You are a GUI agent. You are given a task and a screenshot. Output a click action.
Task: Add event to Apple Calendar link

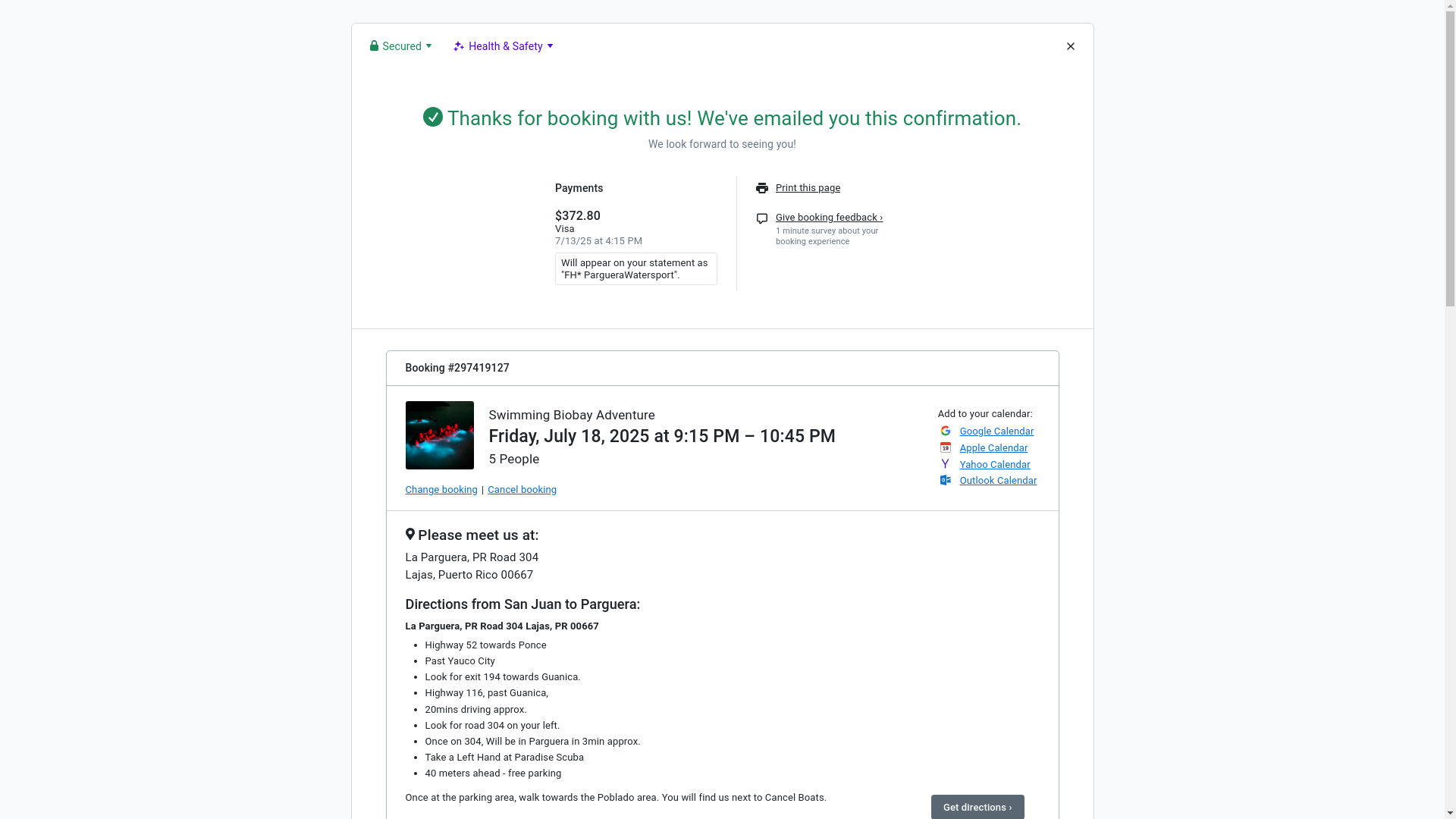pos(993,448)
